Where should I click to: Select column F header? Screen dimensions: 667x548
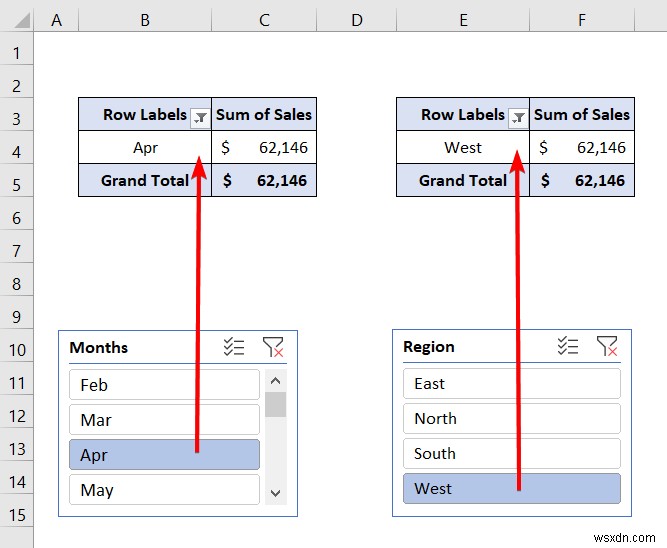pos(582,20)
